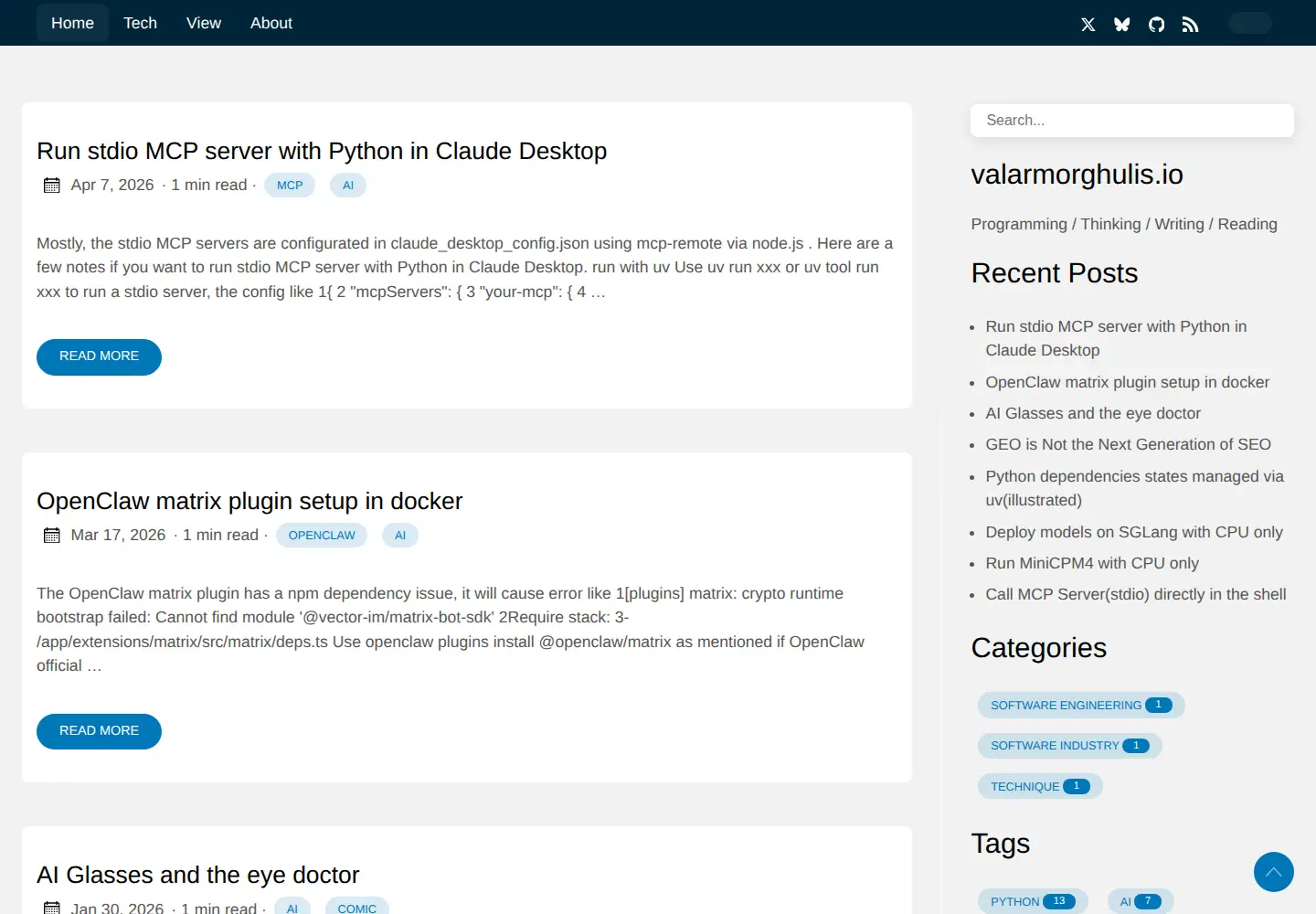Screen dimensions: 1316x914
Task: Open recent post 'OpenClaw matrix plugin setup in docker'
Action: click(1128, 382)
